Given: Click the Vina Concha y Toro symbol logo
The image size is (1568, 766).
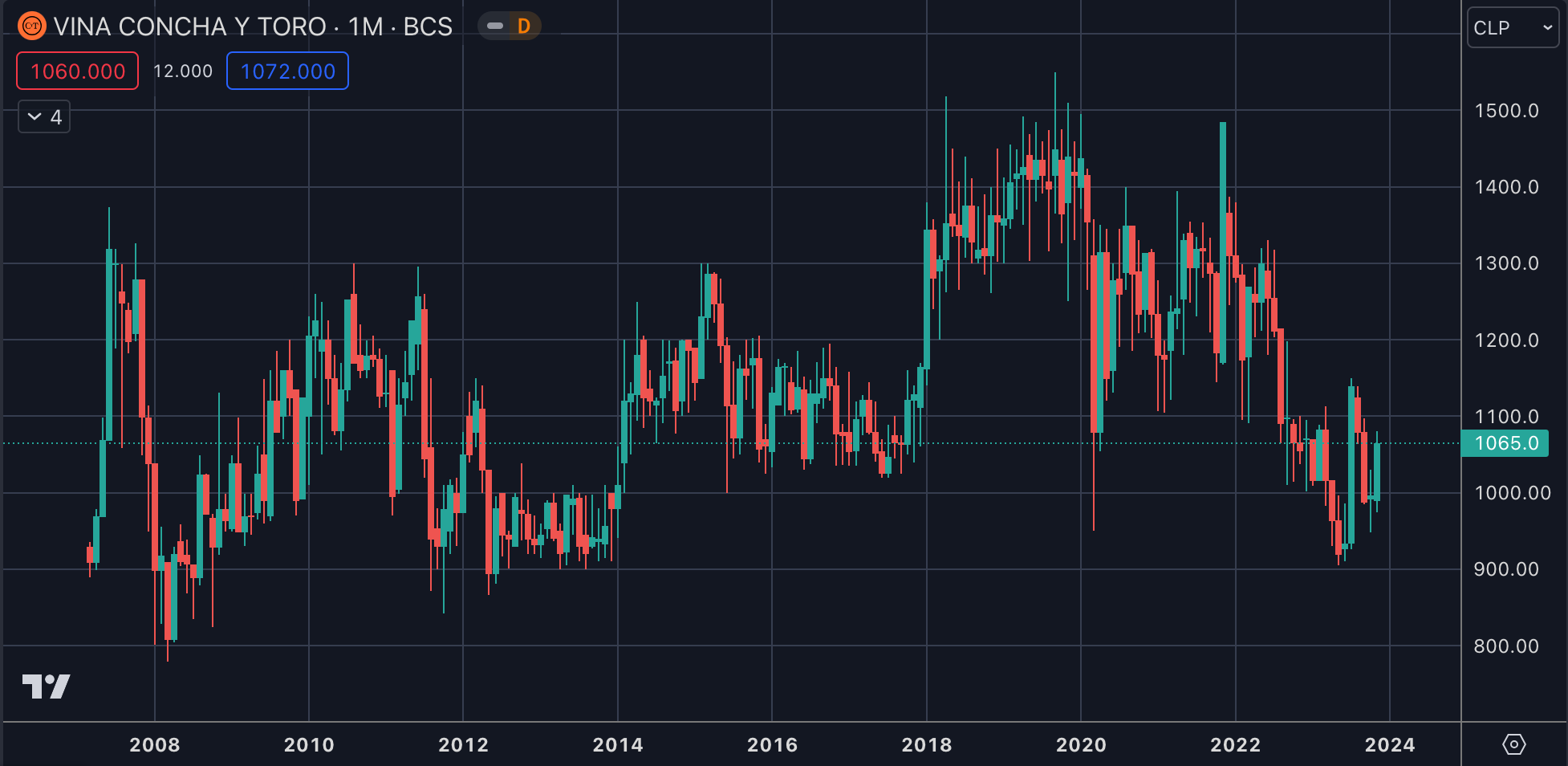Looking at the screenshot, I should (32, 26).
